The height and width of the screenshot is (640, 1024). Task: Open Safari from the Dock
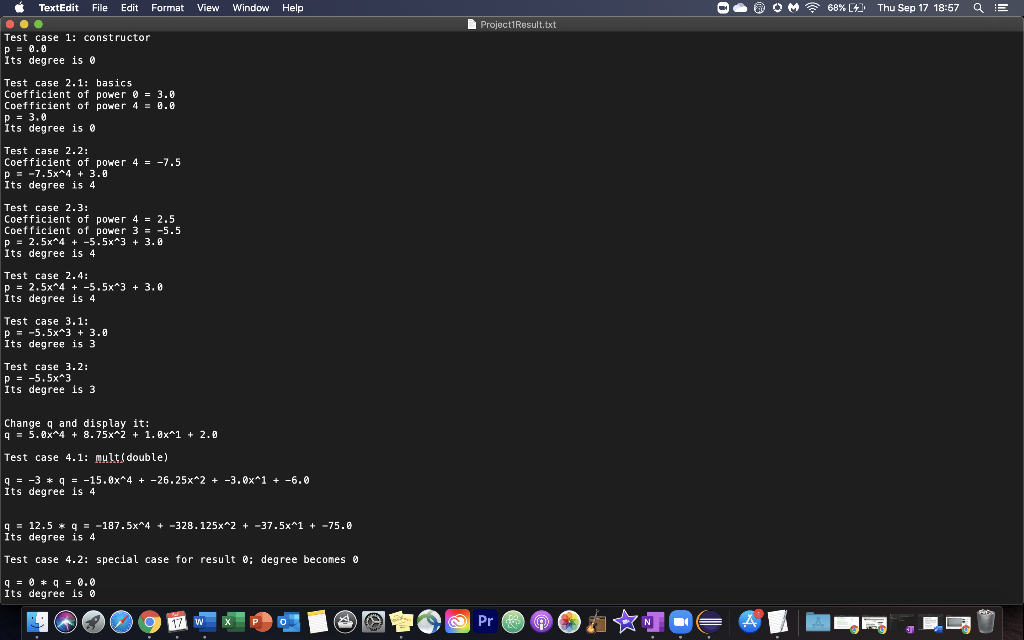point(121,622)
